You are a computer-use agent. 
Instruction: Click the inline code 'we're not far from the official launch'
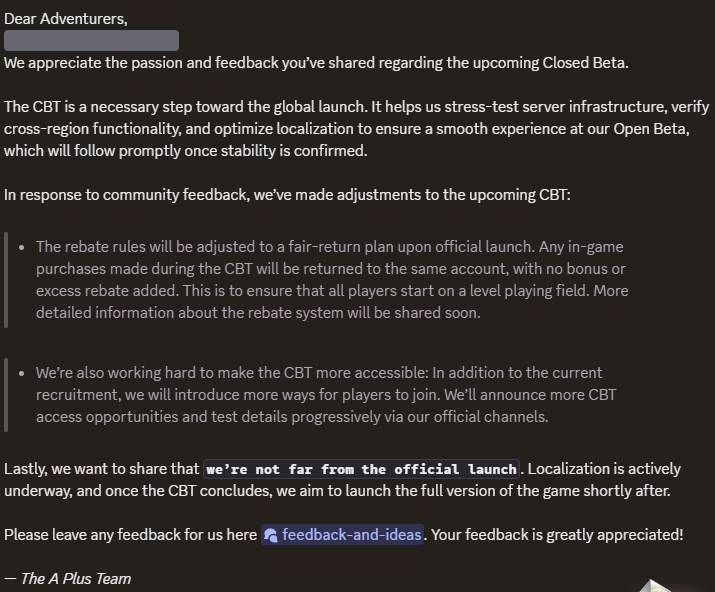pyautogui.click(x=362, y=469)
